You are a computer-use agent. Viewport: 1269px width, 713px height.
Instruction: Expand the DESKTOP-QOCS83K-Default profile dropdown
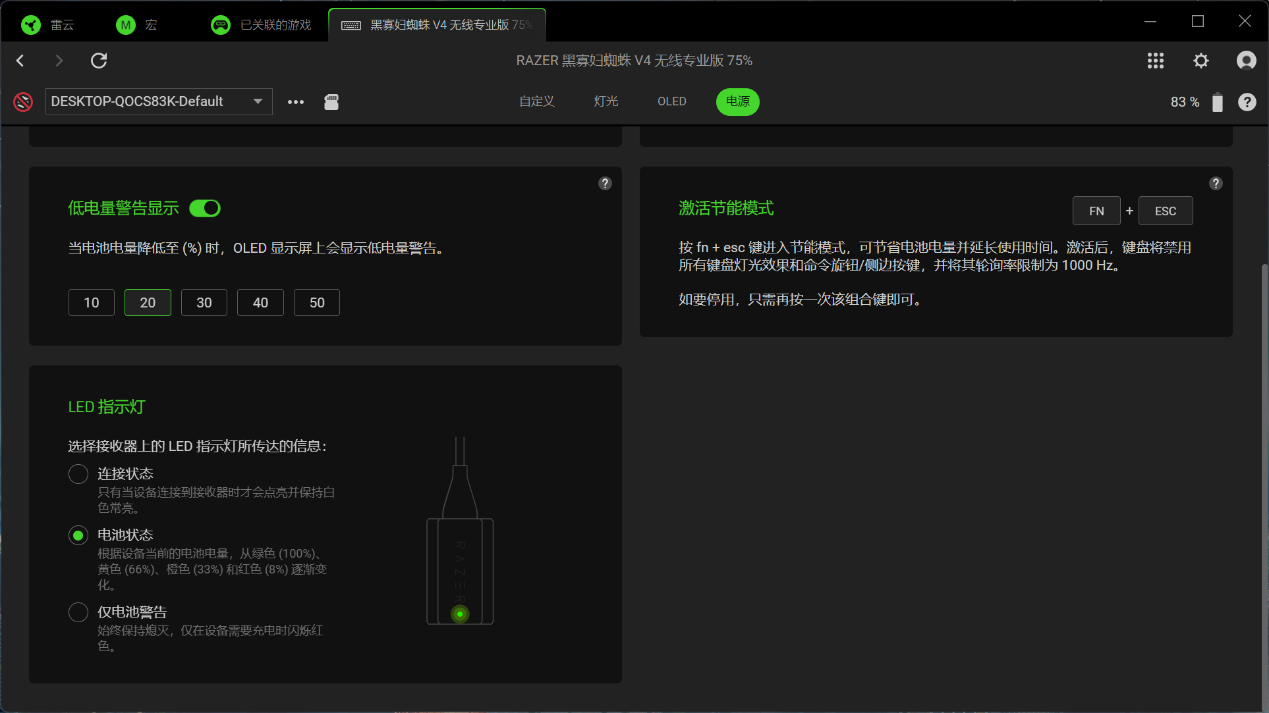pyautogui.click(x=159, y=101)
